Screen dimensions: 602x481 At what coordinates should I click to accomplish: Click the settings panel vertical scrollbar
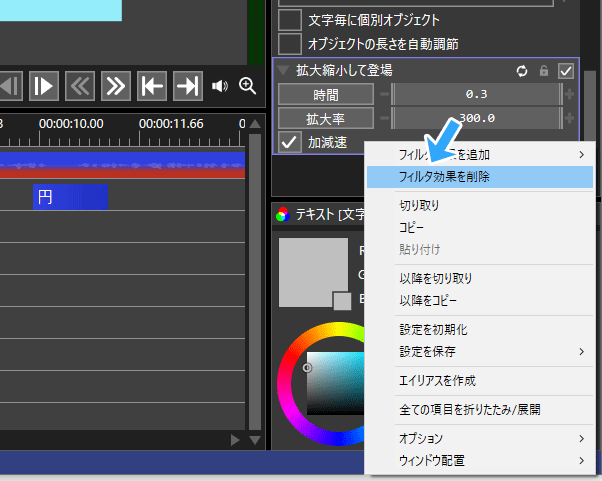[590, 107]
